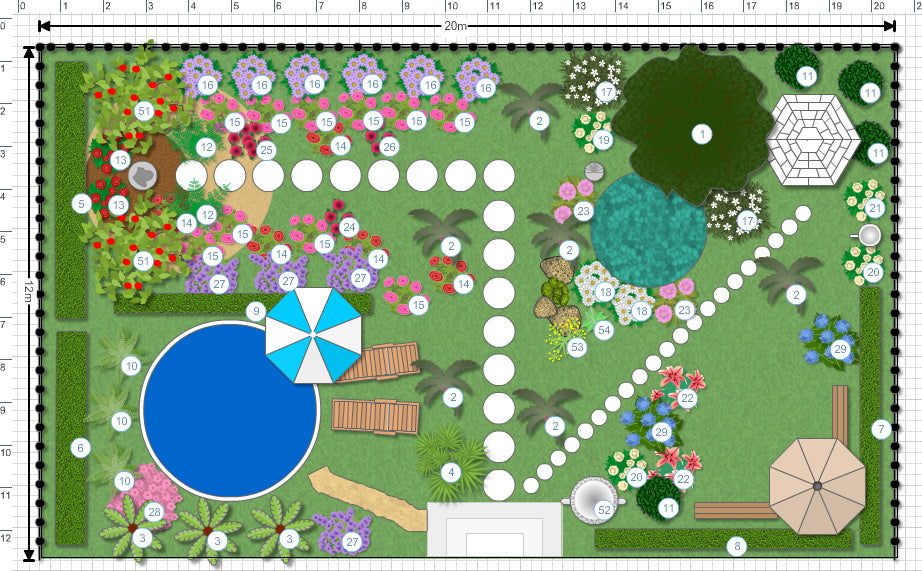Select number label 21 on the cream roses

pos(876,208)
